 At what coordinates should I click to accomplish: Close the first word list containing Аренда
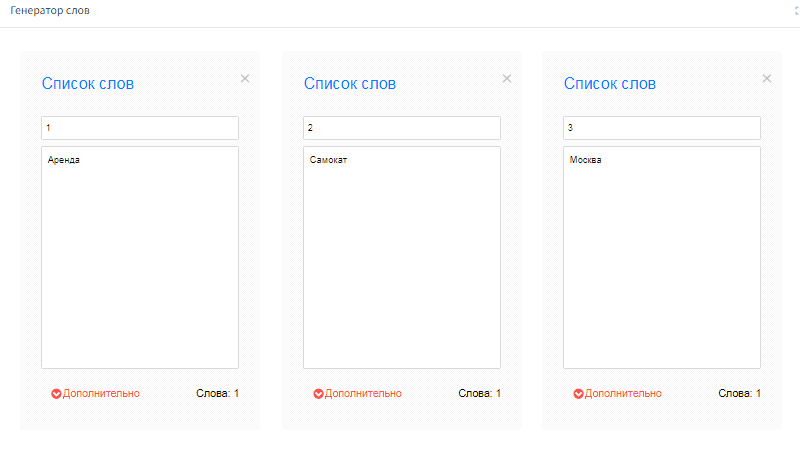[x=245, y=78]
